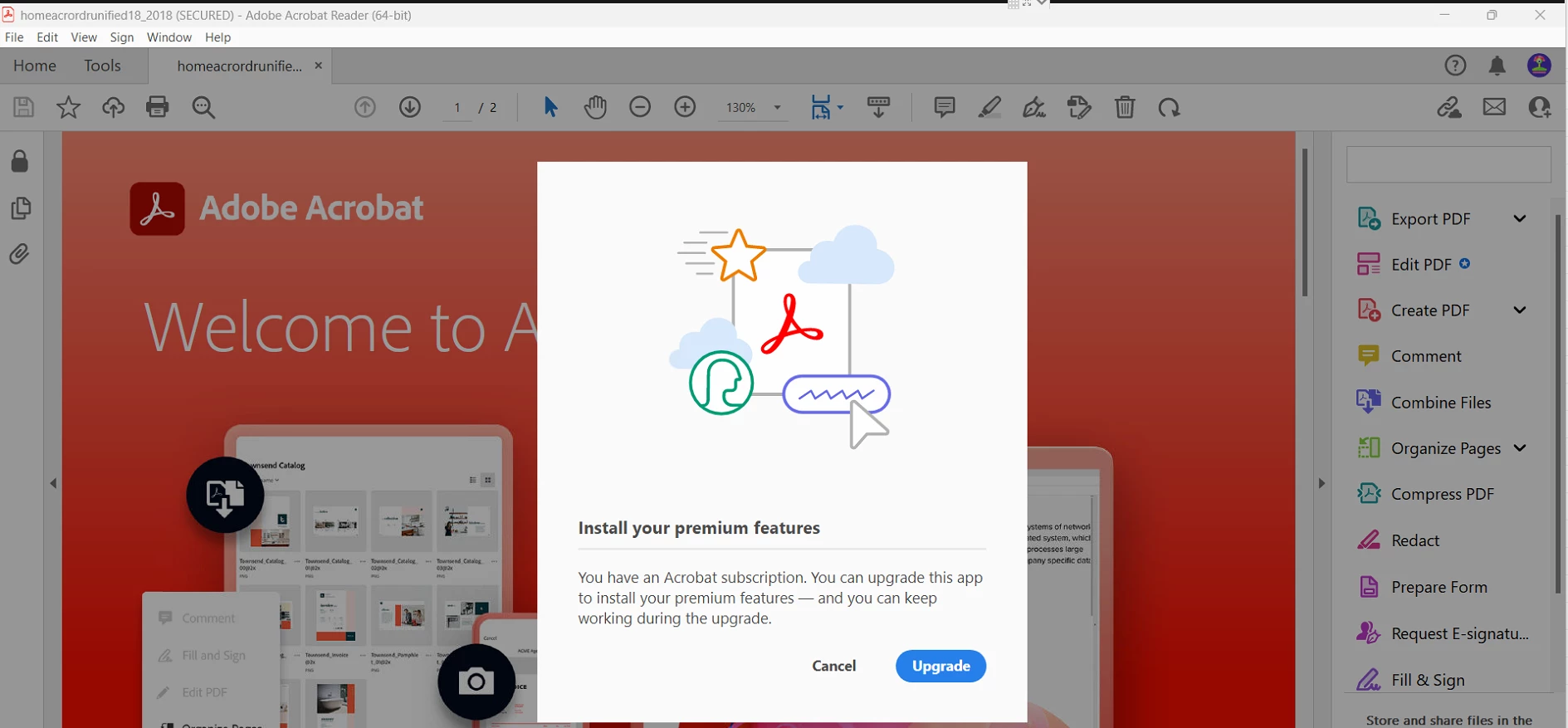Add a sticky note comment
This screenshot has height=728, width=1568.
tap(945, 107)
